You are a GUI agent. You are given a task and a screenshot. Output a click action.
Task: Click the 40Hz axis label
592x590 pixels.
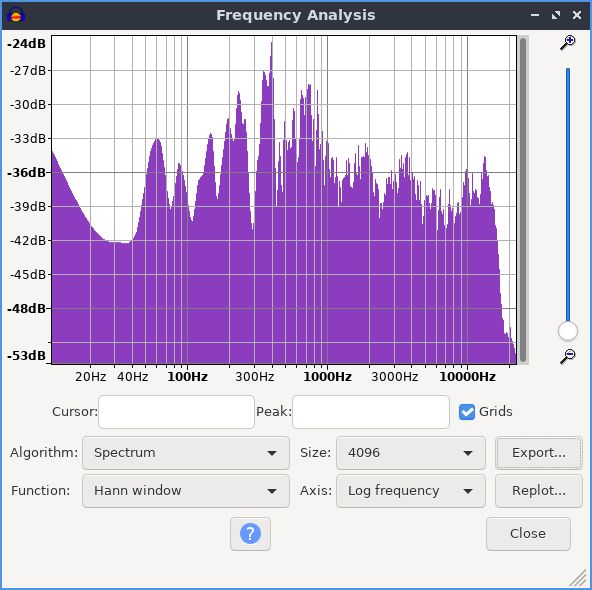point(133,377)
